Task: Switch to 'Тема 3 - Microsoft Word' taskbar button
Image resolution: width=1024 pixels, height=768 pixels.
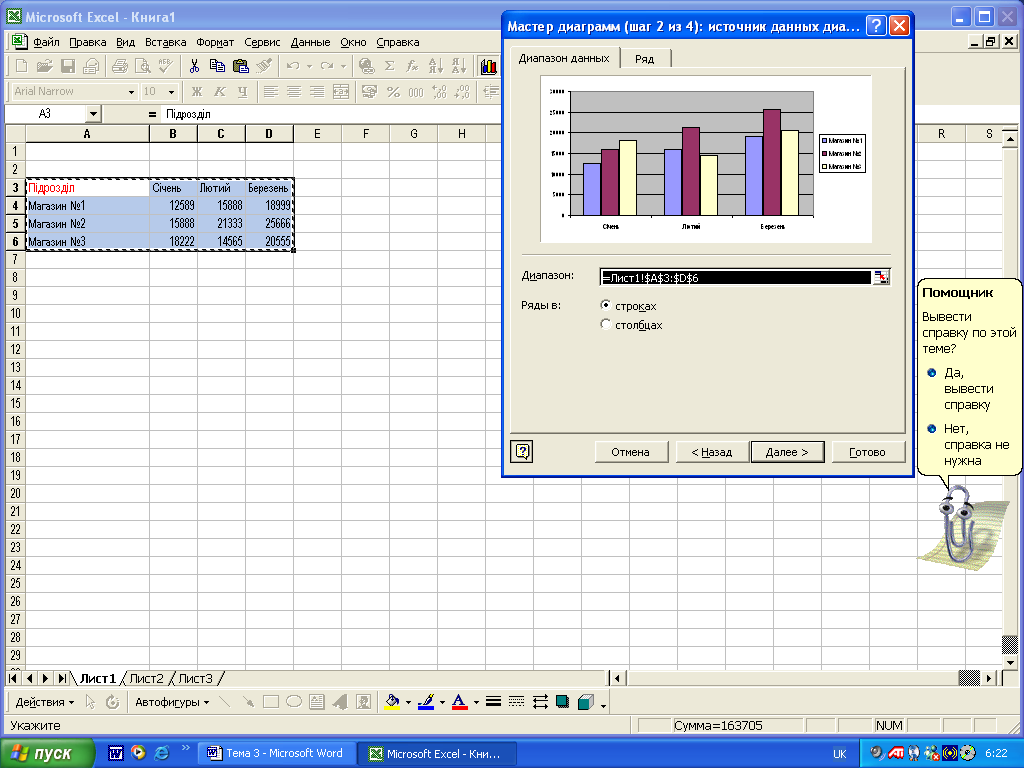Action: (277, 753)
